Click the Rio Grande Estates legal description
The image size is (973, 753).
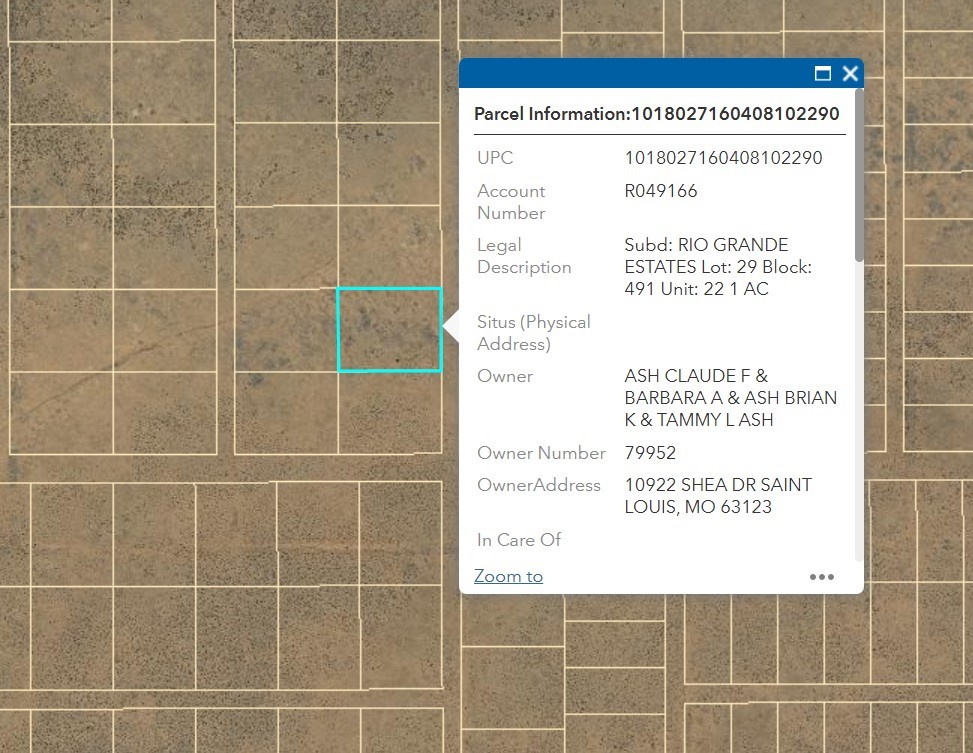717,267
